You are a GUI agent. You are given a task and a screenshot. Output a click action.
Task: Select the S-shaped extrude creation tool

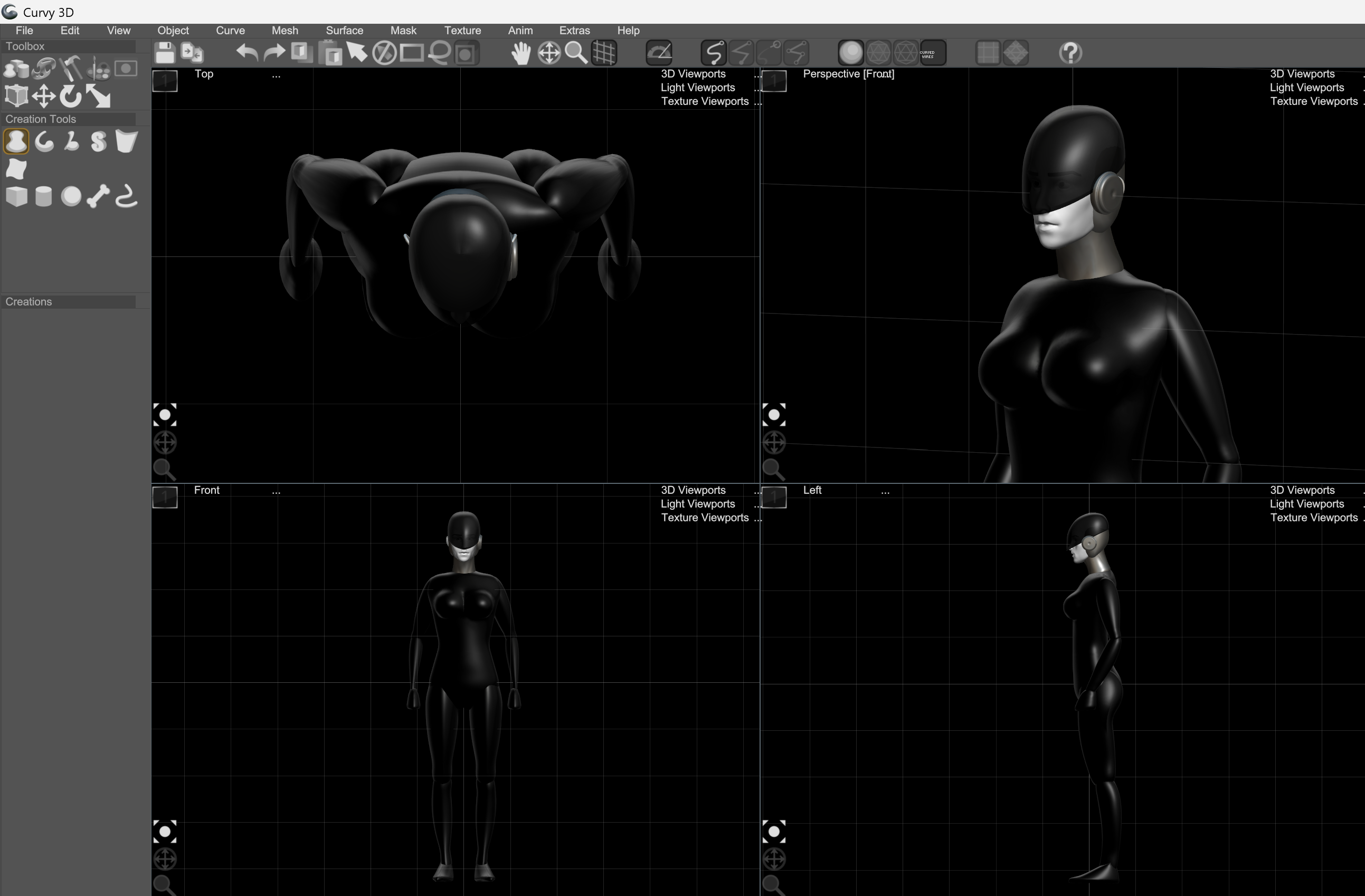pos(99,141)
